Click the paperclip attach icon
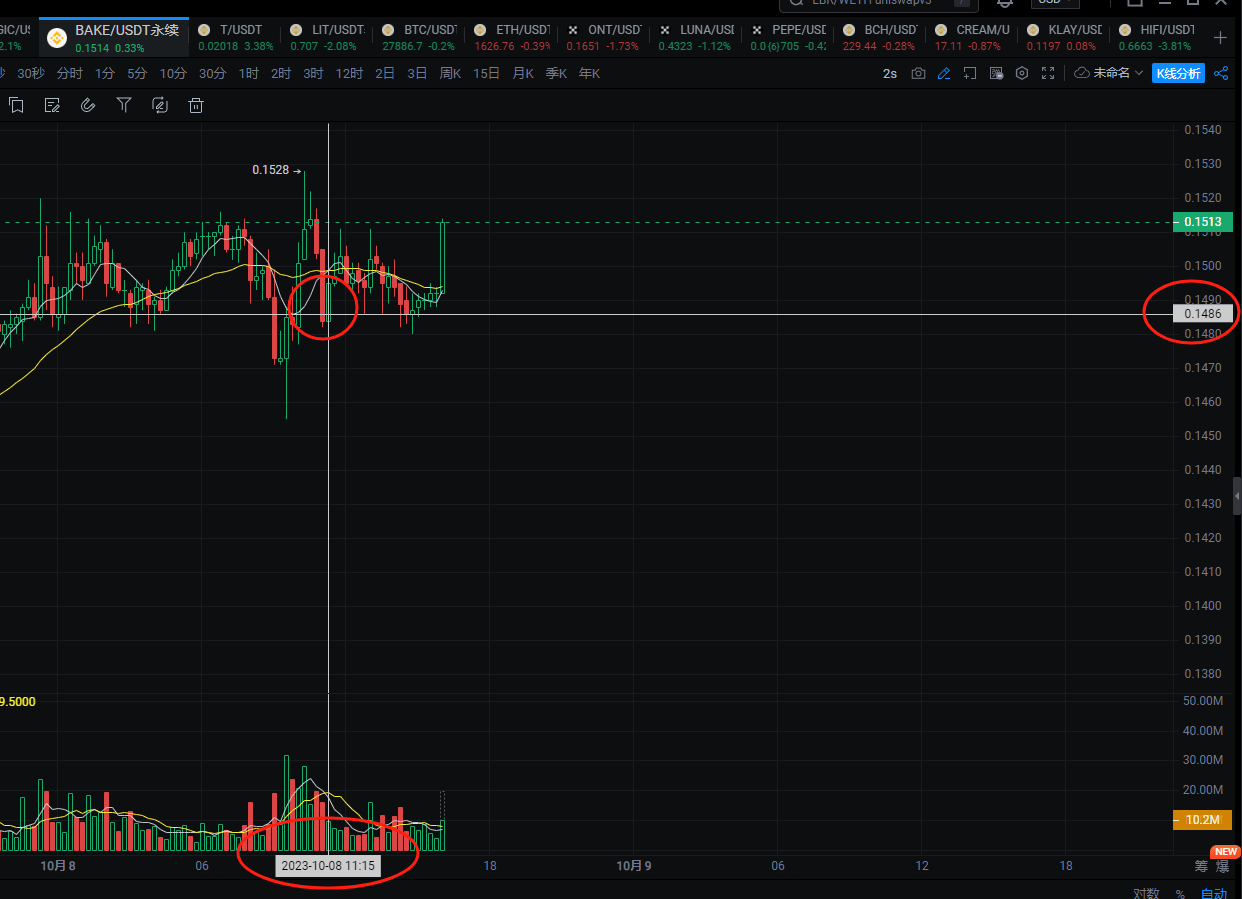 click(x=88, y=105)
